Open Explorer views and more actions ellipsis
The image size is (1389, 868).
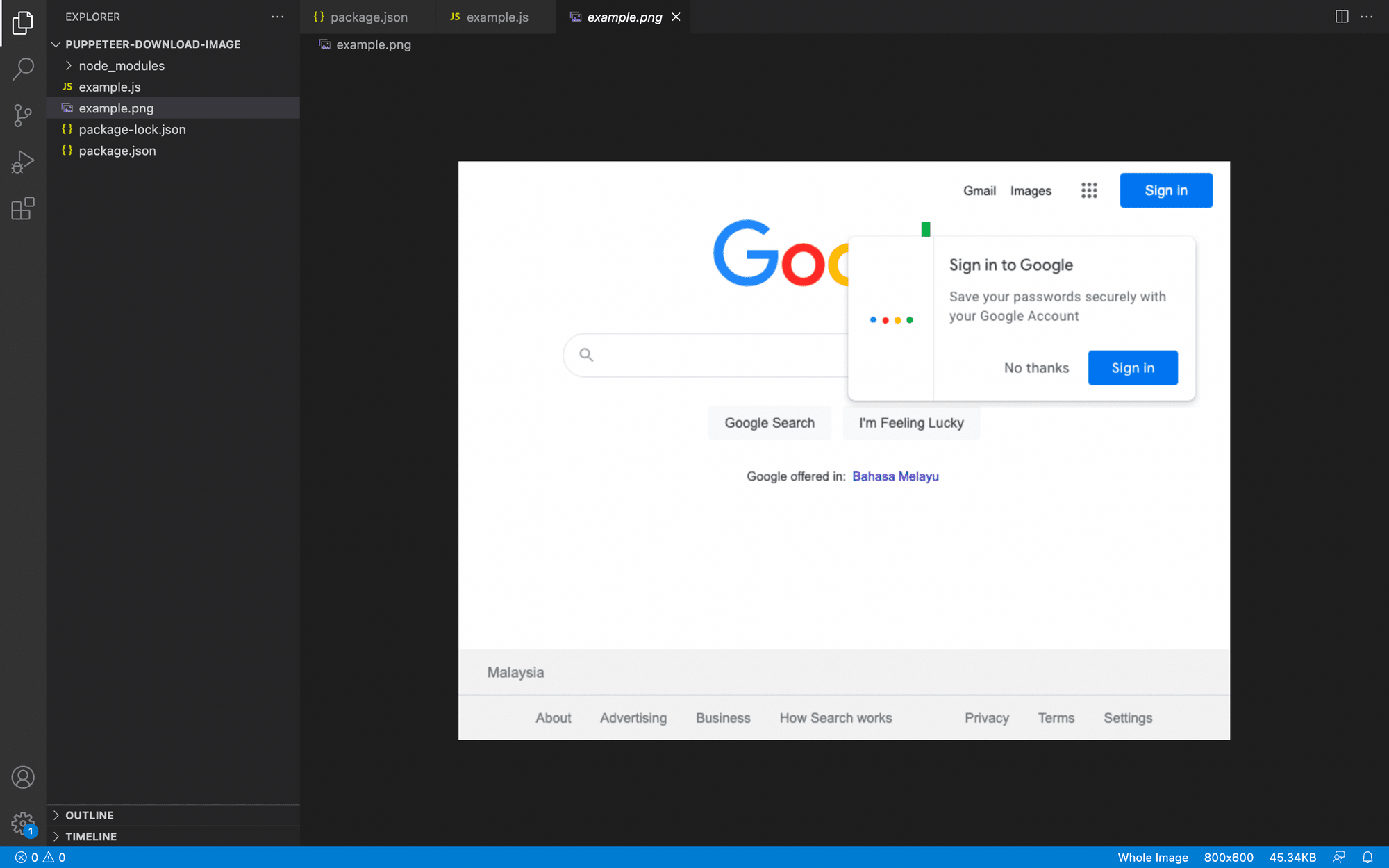278,17
